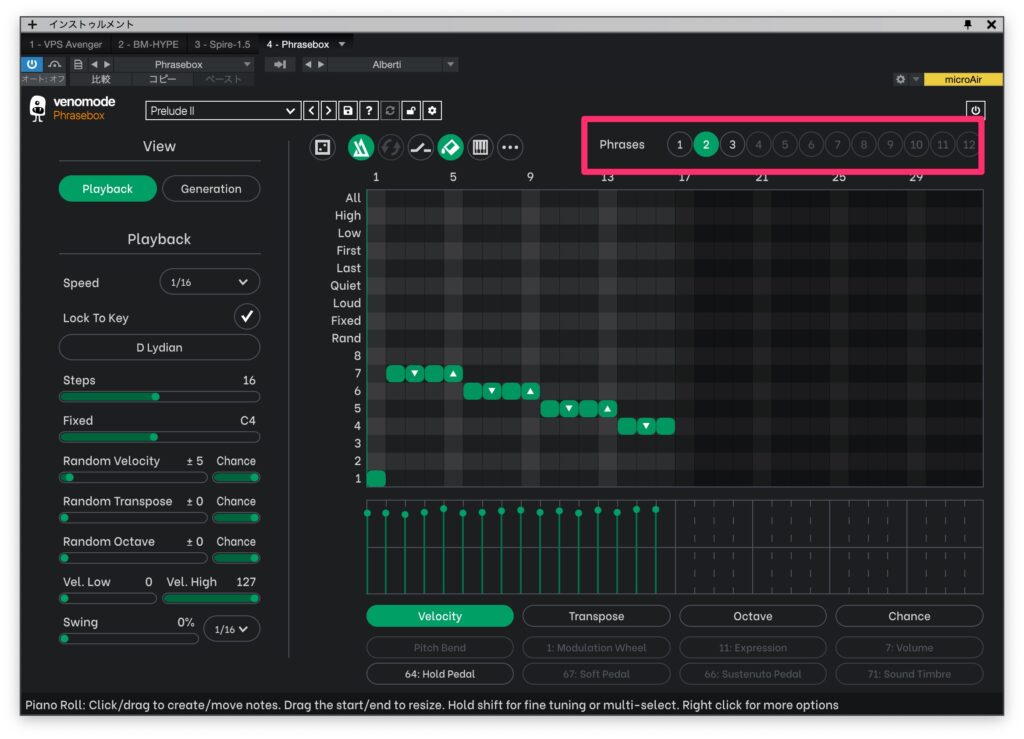Expand the Speed 1/16 dropdown
The width and height of the screenshot is (1024, 739).
click(209, 282)
